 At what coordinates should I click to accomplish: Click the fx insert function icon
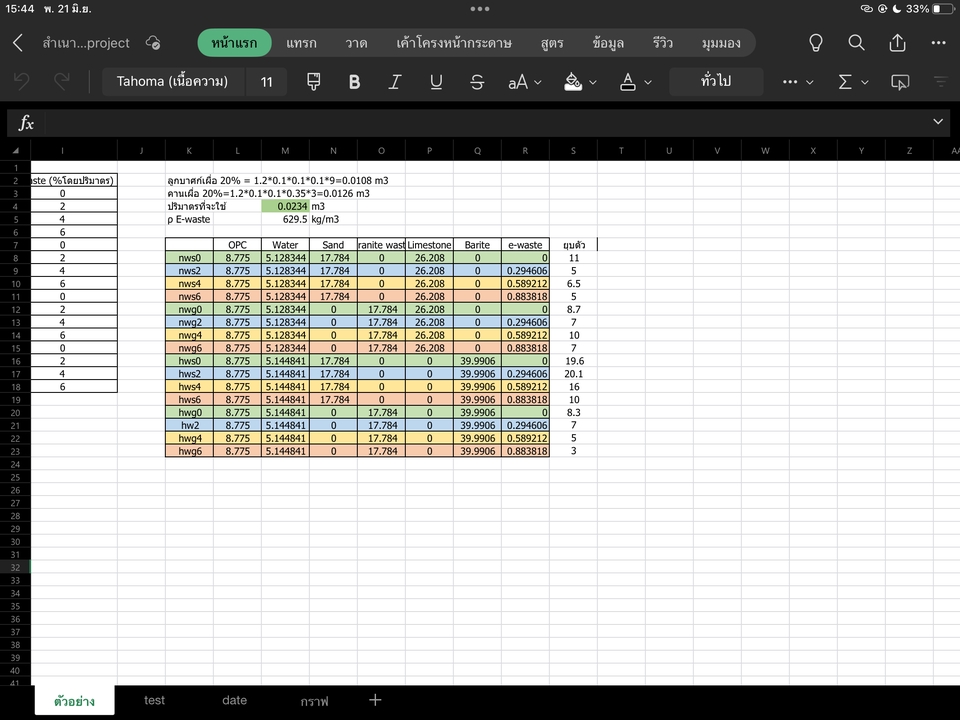click(26, 123)
